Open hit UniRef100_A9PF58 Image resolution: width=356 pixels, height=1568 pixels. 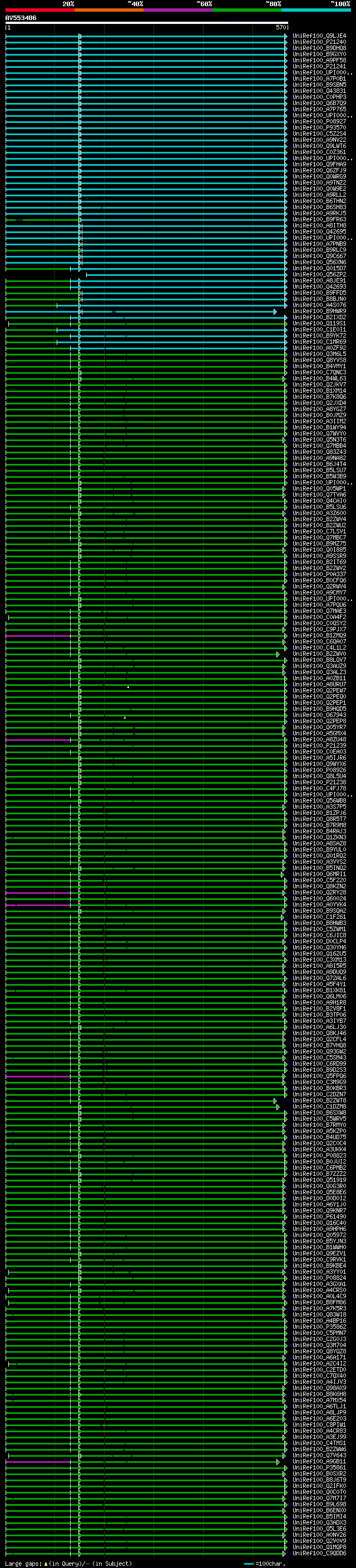coord(319,61)
